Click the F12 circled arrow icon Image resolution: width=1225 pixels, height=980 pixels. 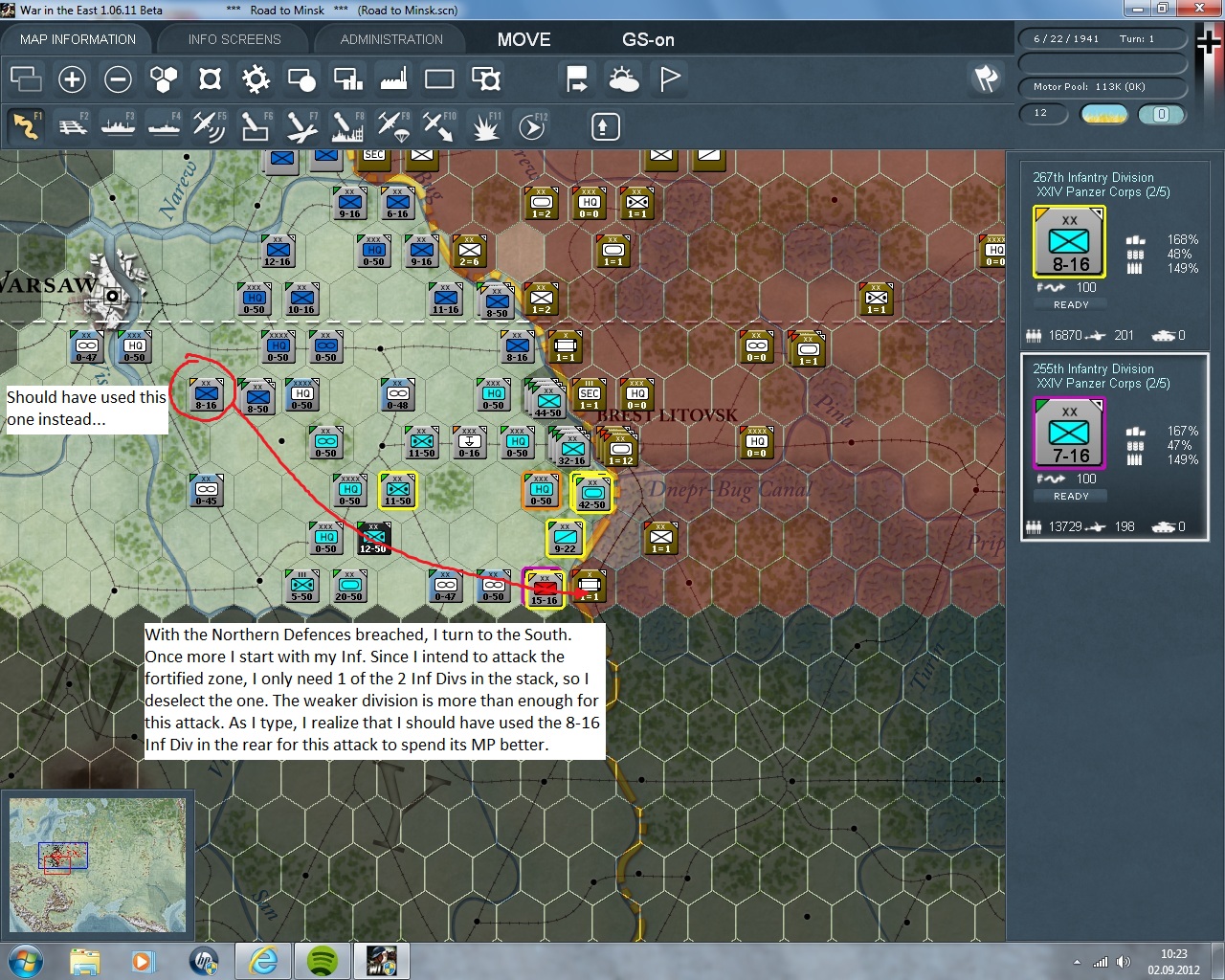coord(531,126)
